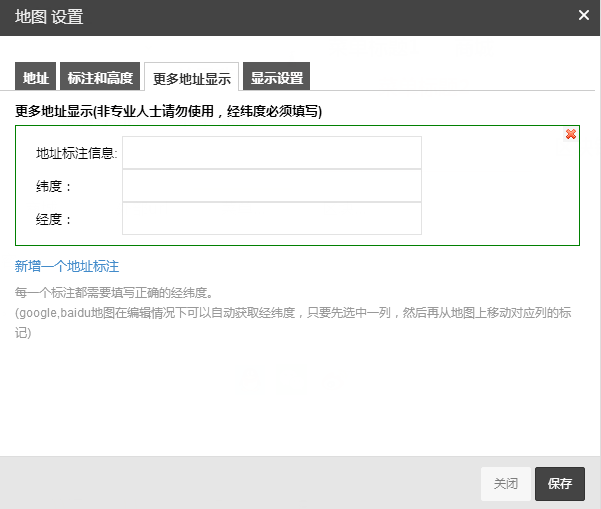Select the heading text 更多地址显示(非专业人士请勿使用，经纬度必须填写)
The image size is (601, 509).
tap(169, 111)
